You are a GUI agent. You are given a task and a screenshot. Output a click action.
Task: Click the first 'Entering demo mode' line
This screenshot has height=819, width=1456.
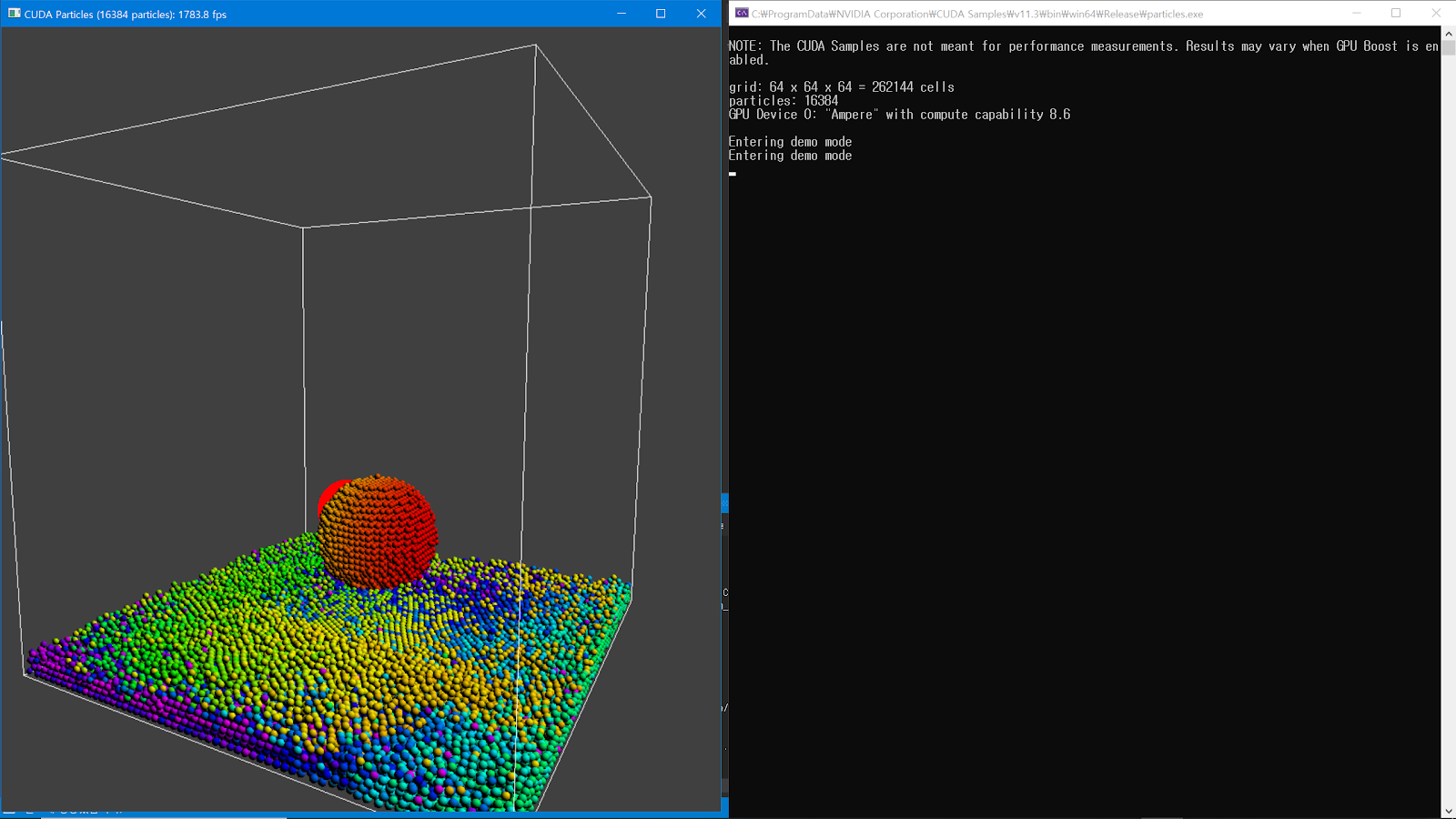point(790,142)
